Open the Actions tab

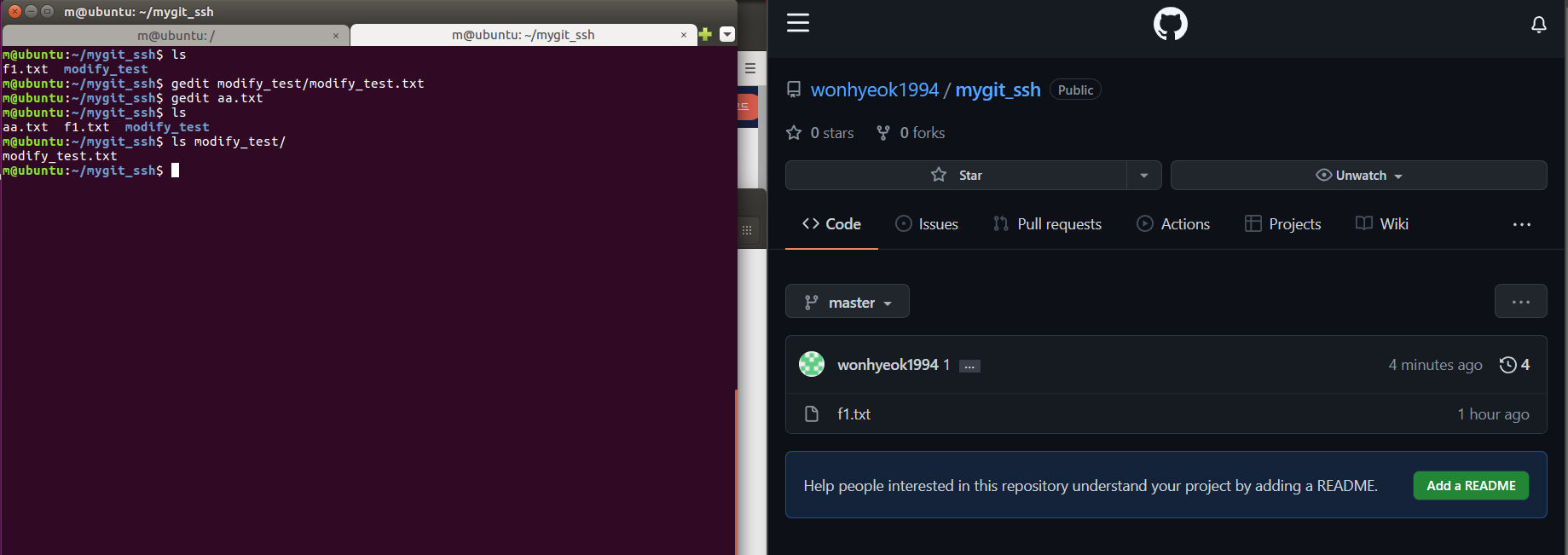coord(1173,224)
